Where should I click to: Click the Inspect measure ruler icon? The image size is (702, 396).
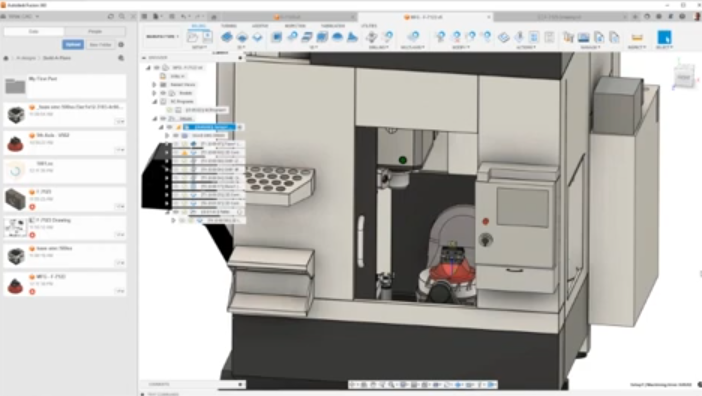637,37
